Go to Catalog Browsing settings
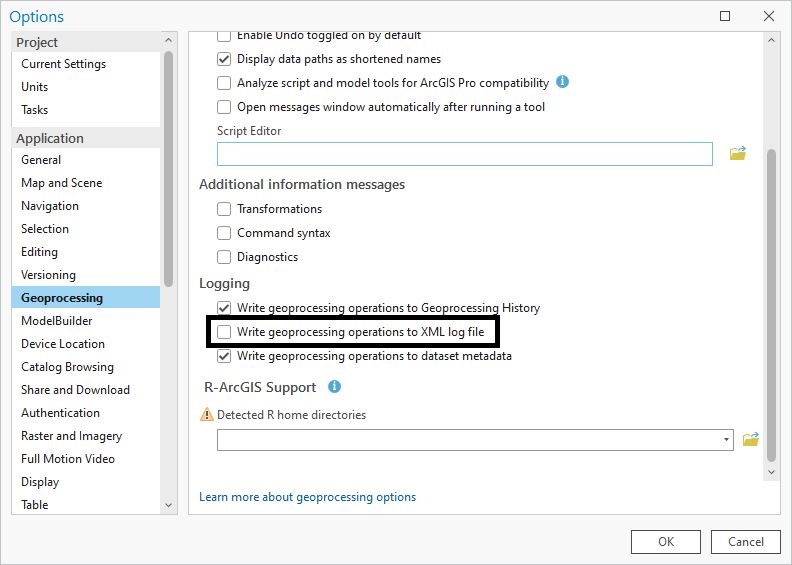The width and height of the screenshot is (792, 565). click(68, 367)
